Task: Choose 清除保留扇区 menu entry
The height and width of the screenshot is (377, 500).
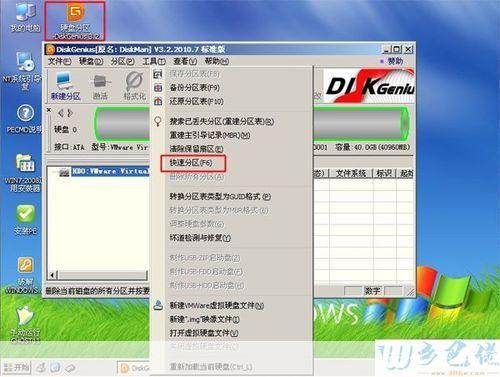Action: 196,149
